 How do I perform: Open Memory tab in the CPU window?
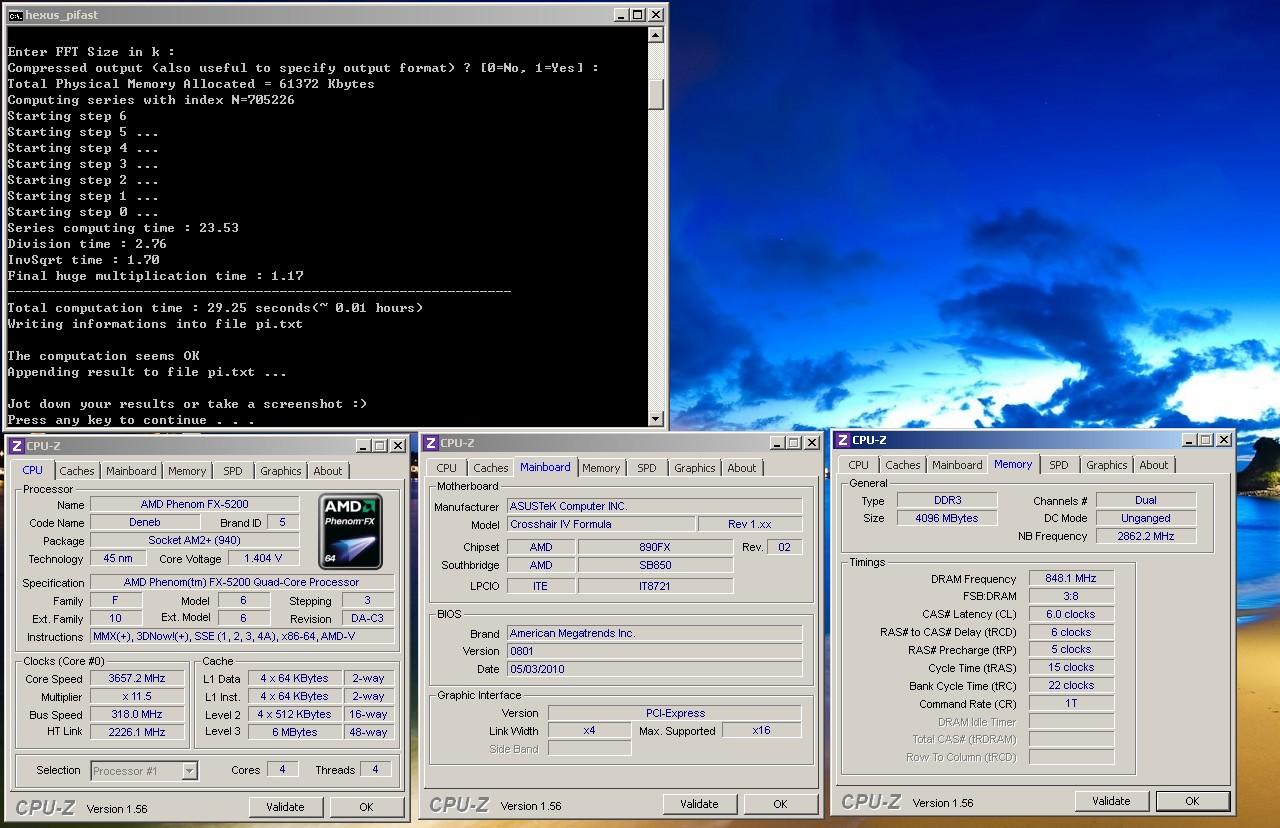tap(187, 471)
